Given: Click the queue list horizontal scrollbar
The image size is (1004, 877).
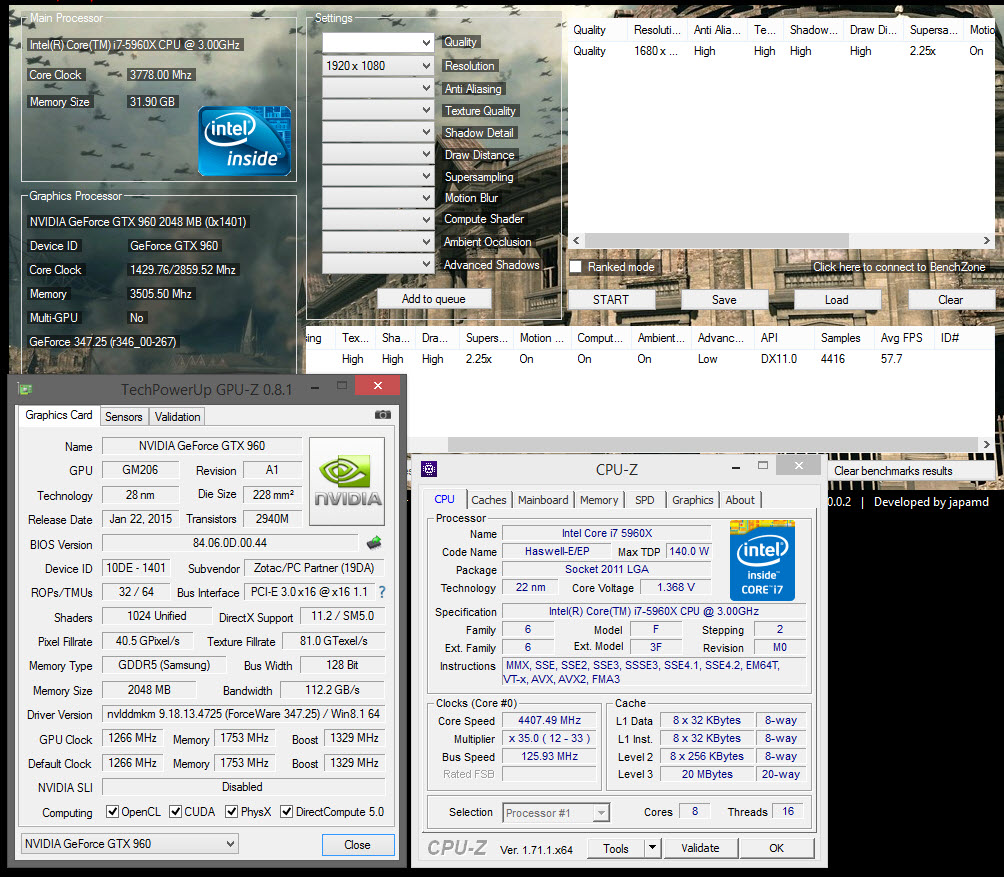Looking at the screenshot, I should [717, 241].
